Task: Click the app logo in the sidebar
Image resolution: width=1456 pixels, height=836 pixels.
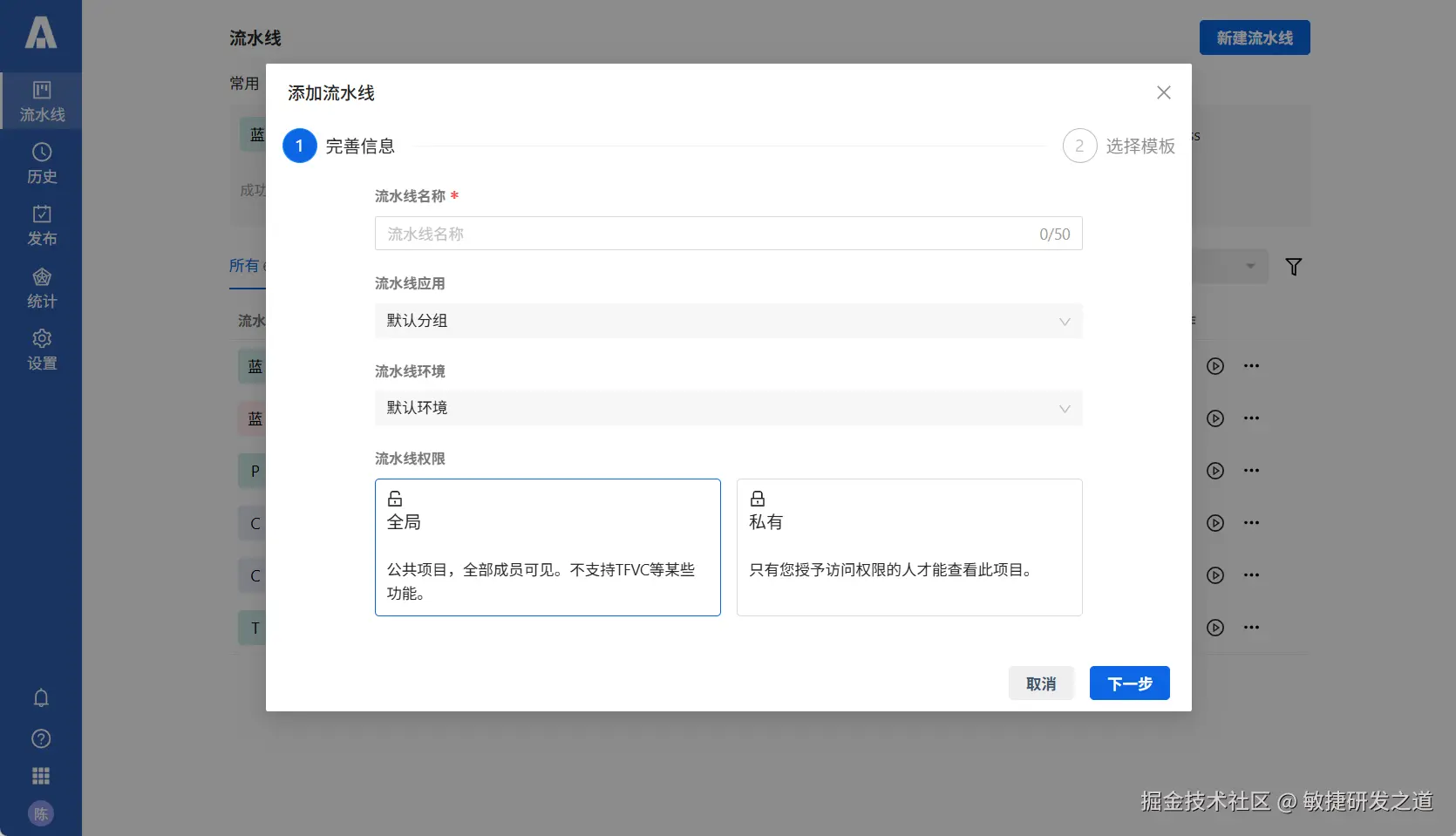Action: tap(41, 32)
